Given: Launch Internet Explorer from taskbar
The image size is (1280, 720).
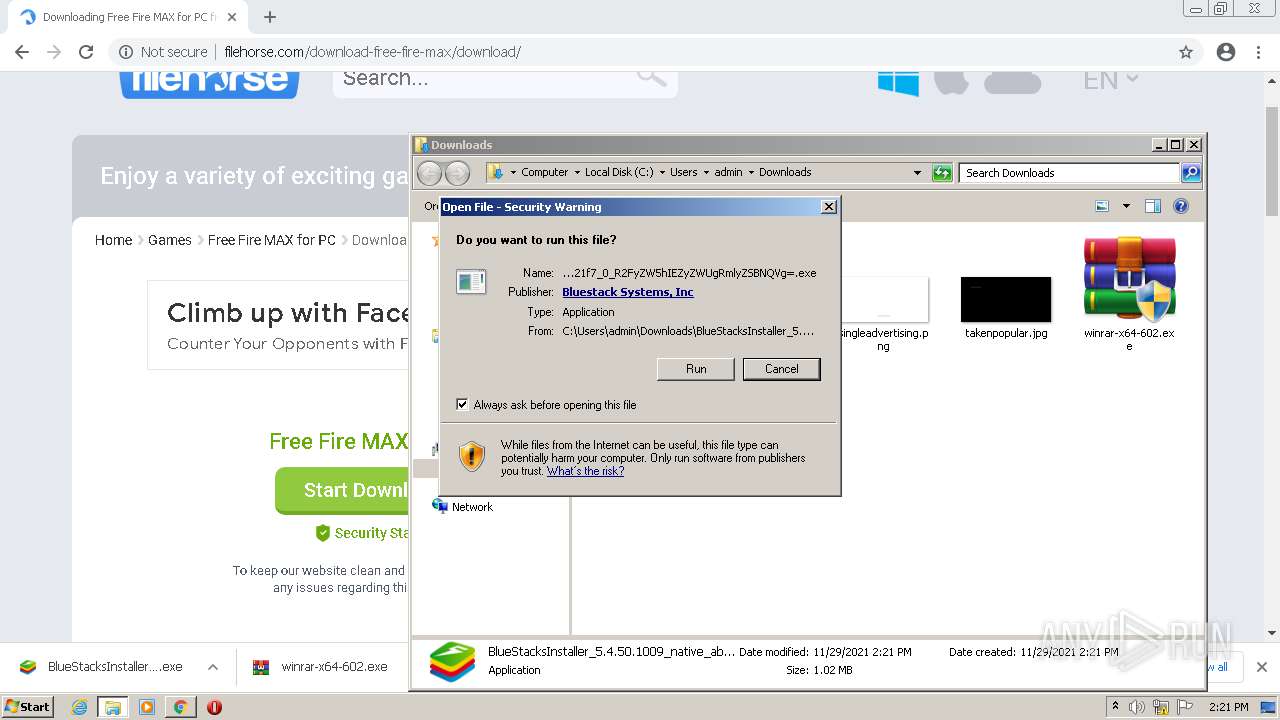Looking at the screenshot, I should [x=80, y=707].
